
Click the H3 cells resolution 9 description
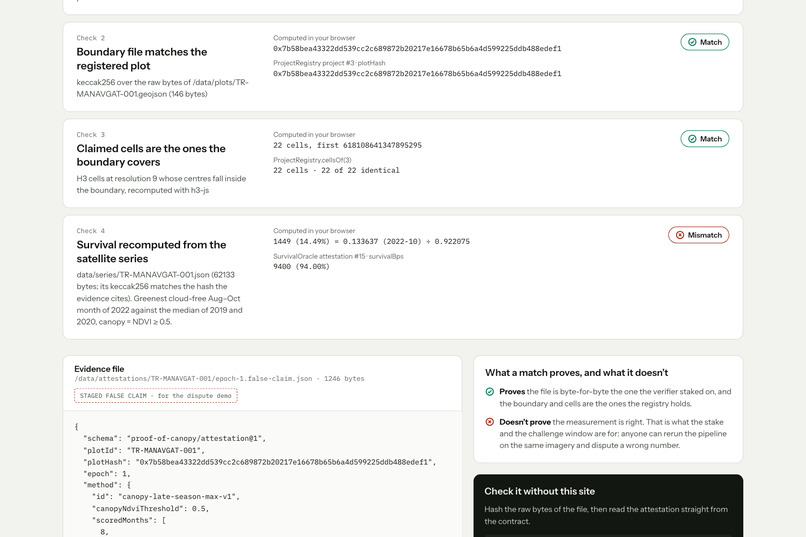(161, 184)
